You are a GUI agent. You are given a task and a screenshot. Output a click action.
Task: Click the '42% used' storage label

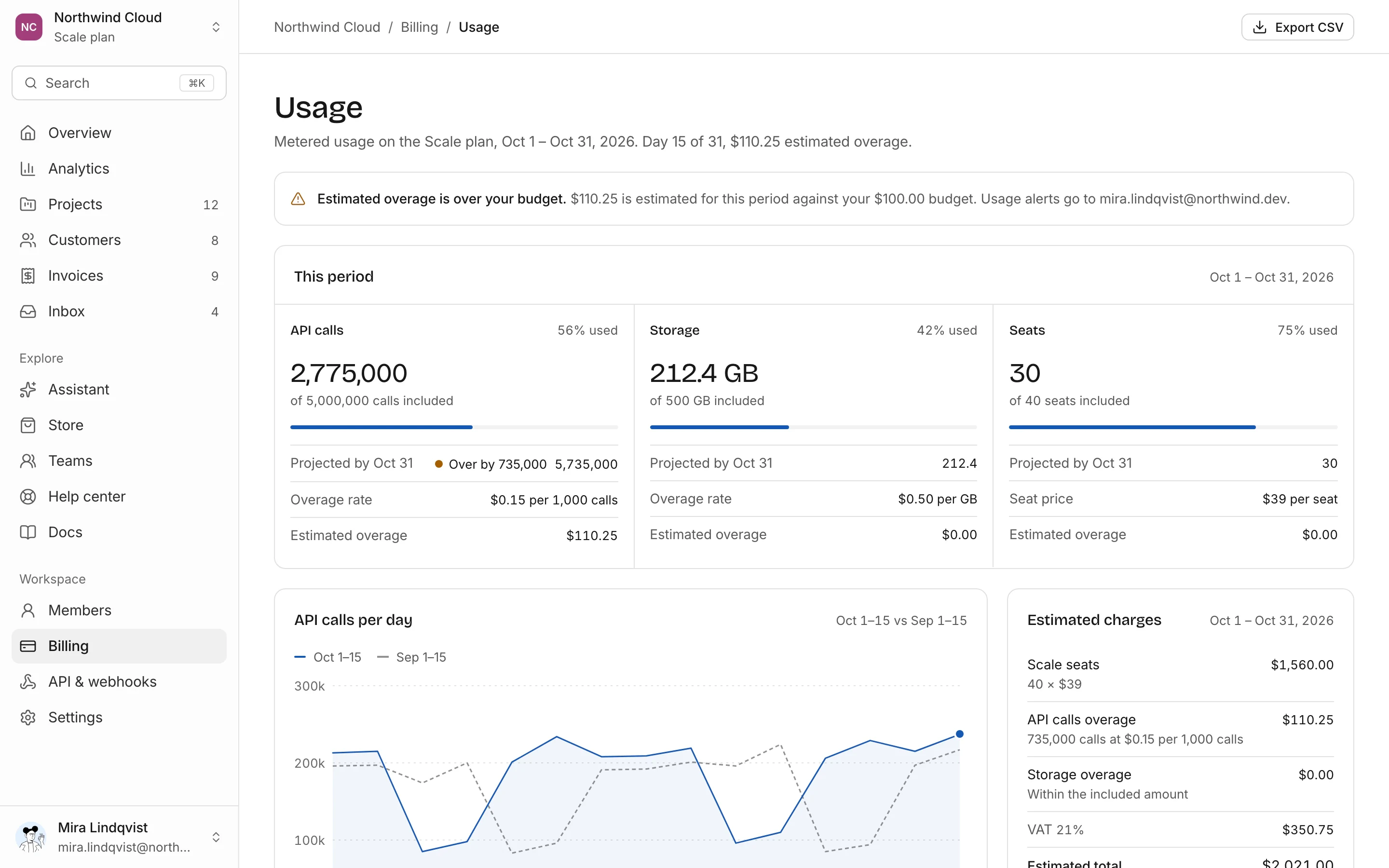(x=947, y=330)
